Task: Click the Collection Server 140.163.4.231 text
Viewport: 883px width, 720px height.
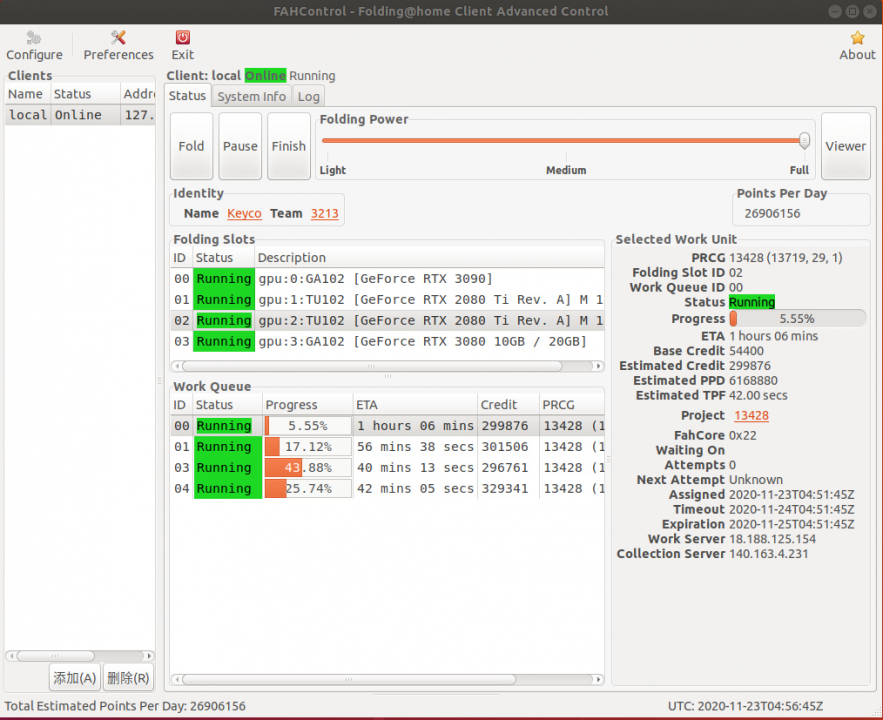Action: pos(768,553)
